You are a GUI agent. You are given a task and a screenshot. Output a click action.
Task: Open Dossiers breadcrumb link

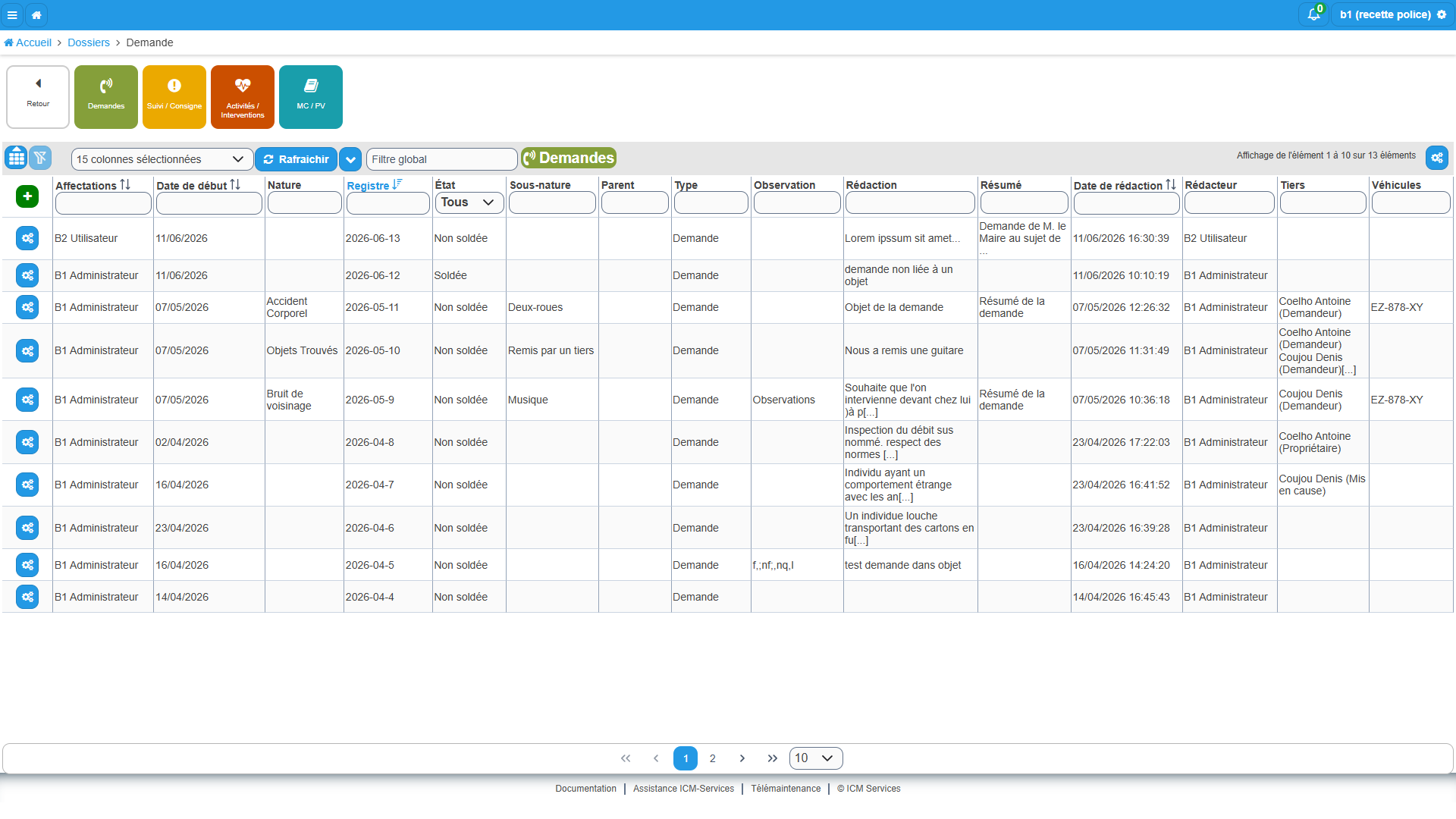coord(89,42)
